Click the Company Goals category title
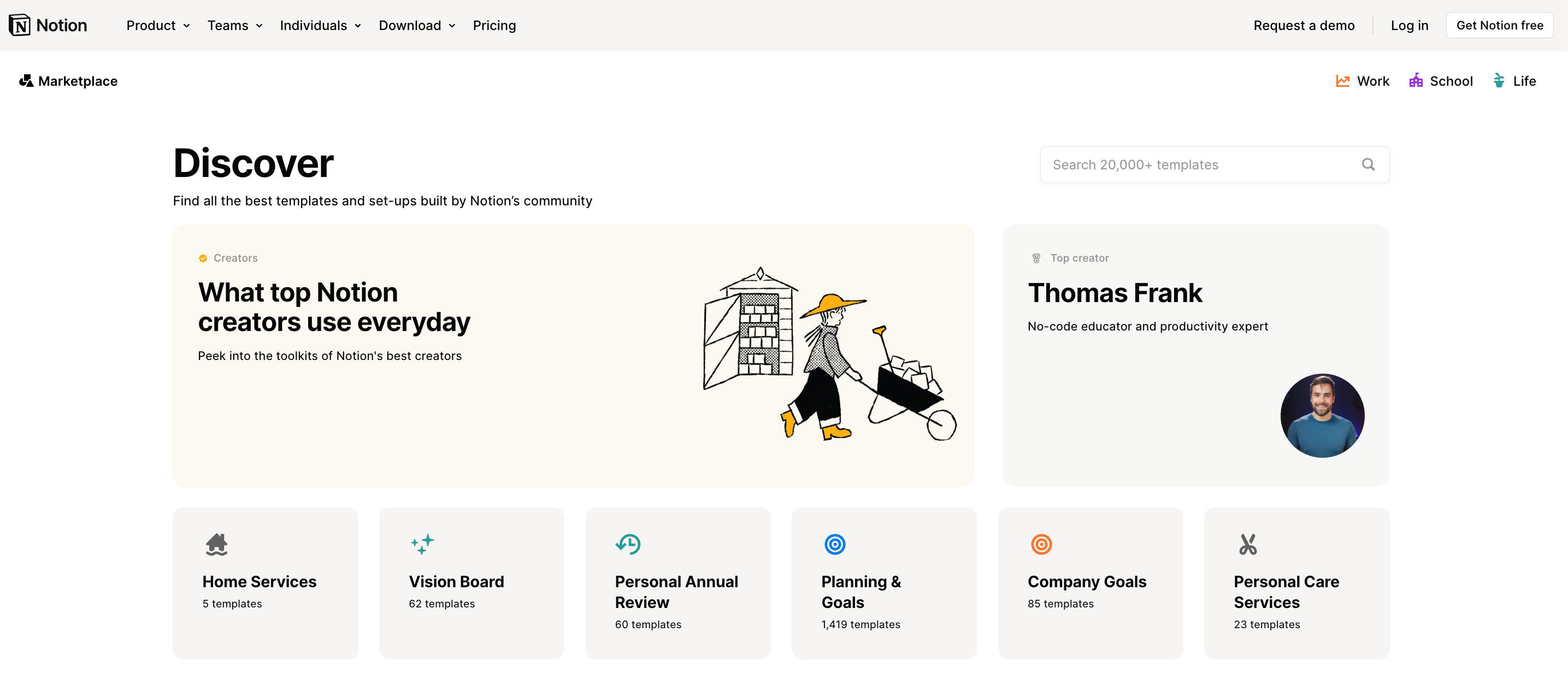The height and width of the screenshot is (685, 1568). pyautogui.click(x=1087, y=582)
